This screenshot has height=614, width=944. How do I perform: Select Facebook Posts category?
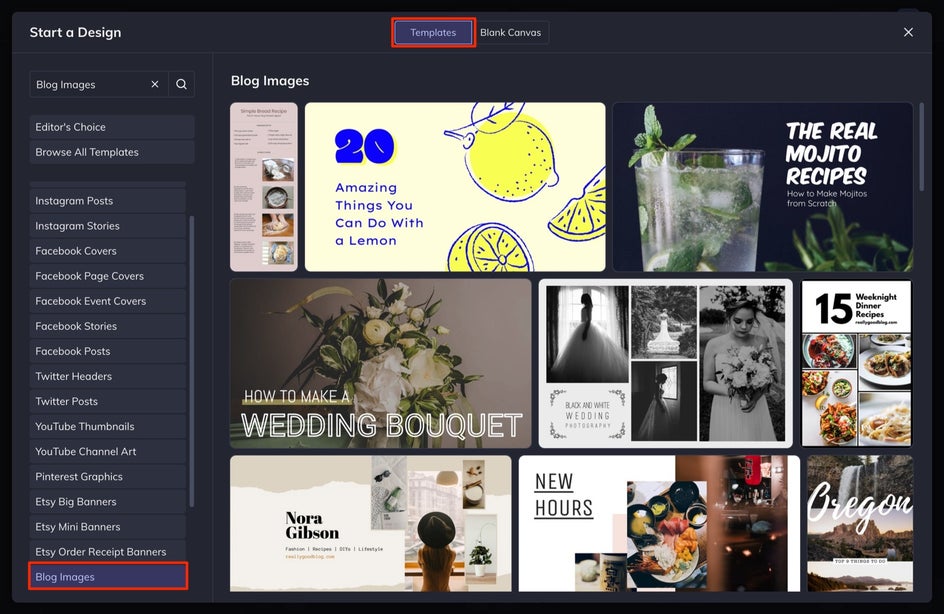(x=108, y=351)
